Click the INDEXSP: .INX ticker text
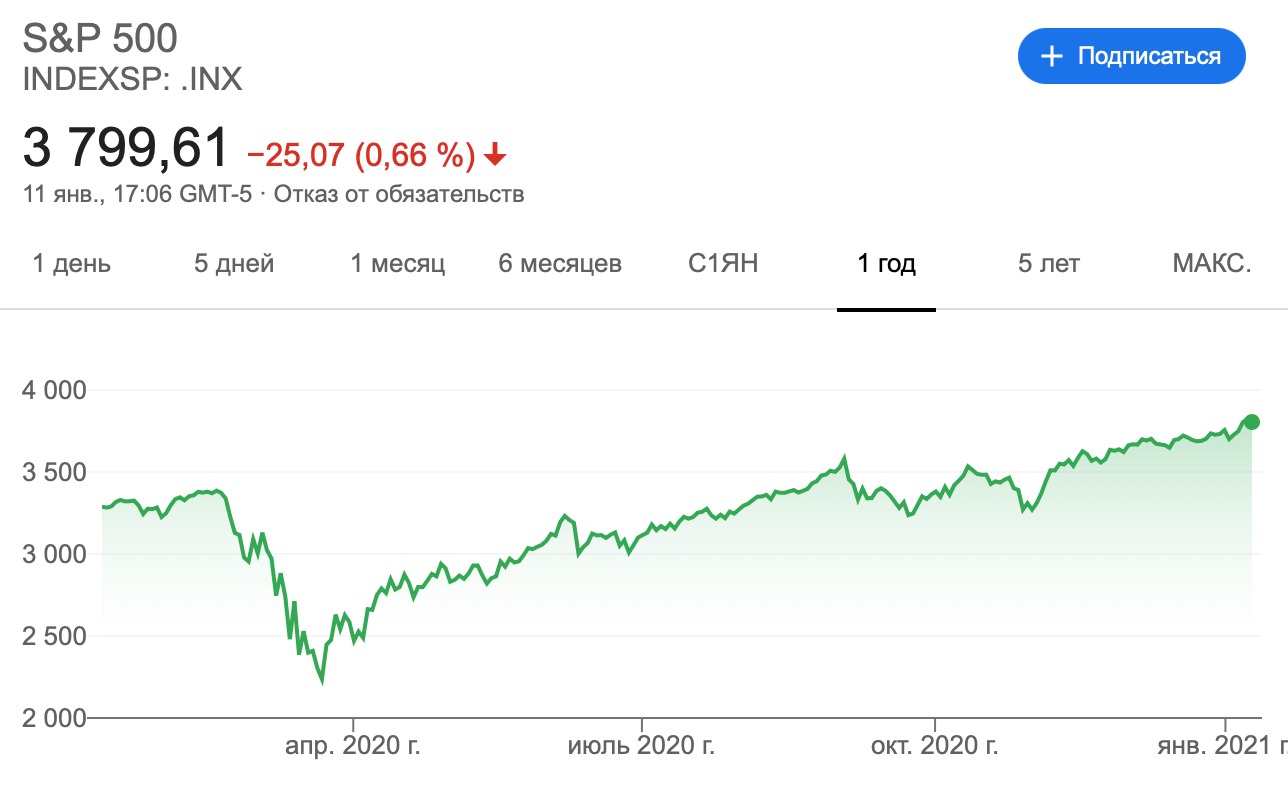The height and width of the screenshot is (786, 1288). (132, 79)
